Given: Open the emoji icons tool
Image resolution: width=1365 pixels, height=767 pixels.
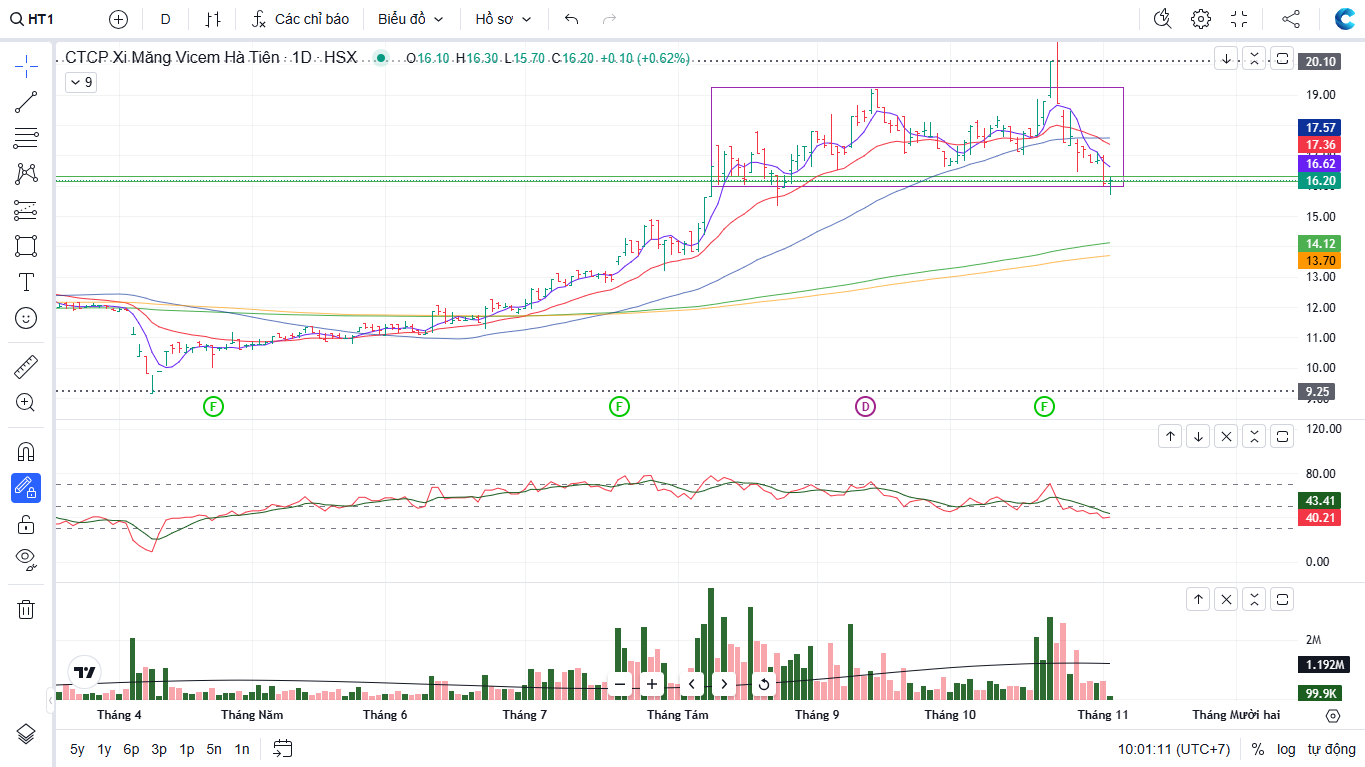Looking at the screenshot, I should 26,318.
